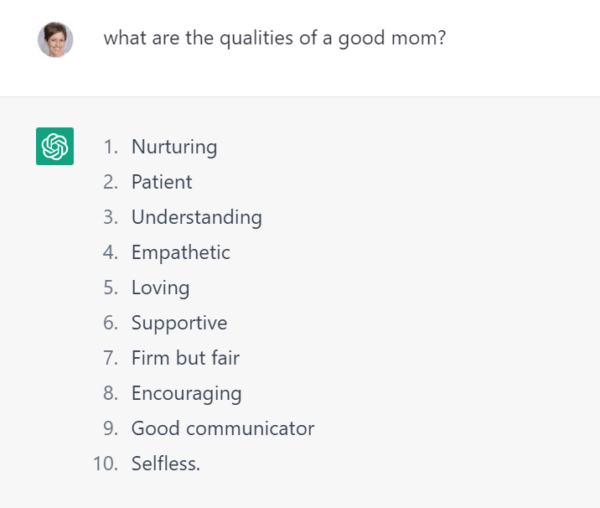Select the "Loving" list item
This screenshot has width=600, height=508.
[160, 288]
